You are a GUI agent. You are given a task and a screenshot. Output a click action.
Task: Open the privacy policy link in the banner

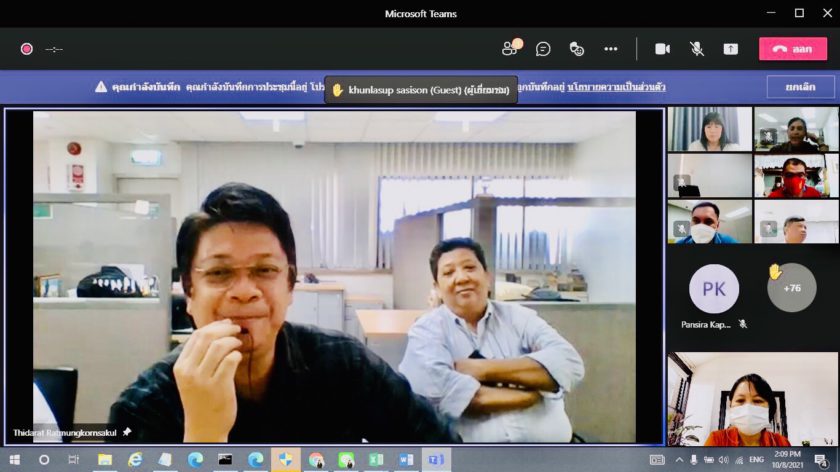[x=616, y=87]
